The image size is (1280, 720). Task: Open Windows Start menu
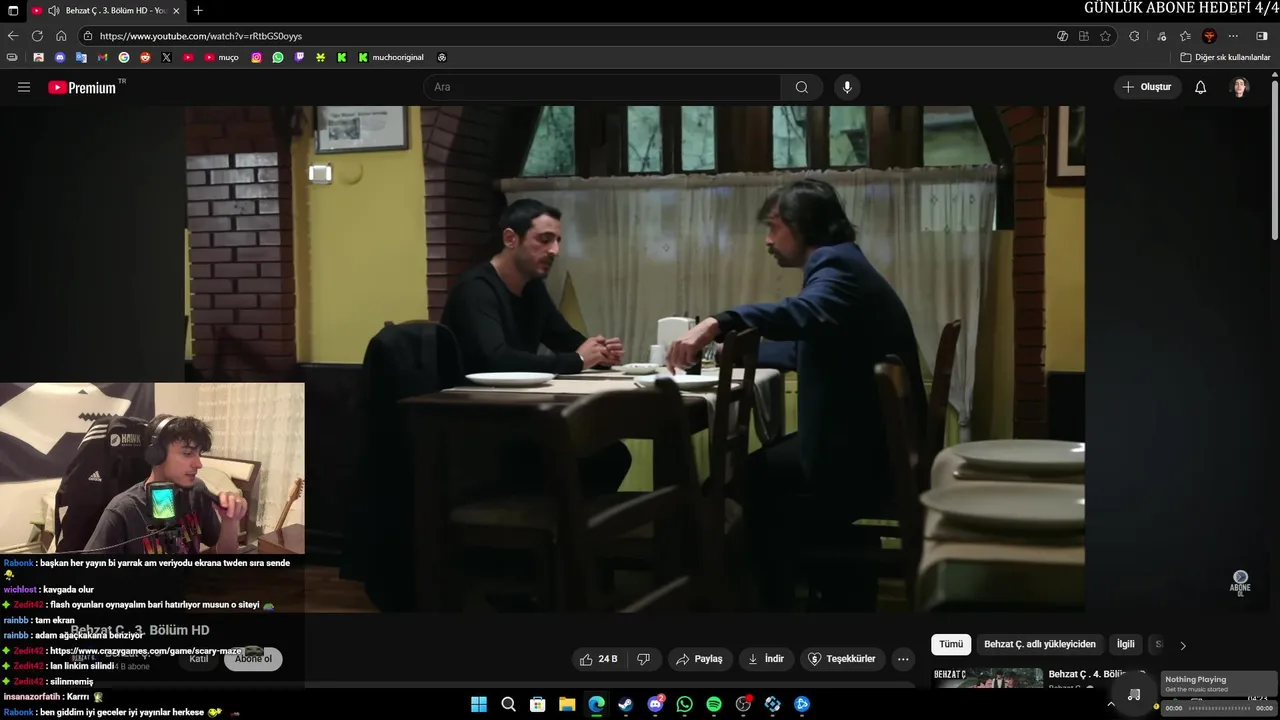click(x=479, y=704)
